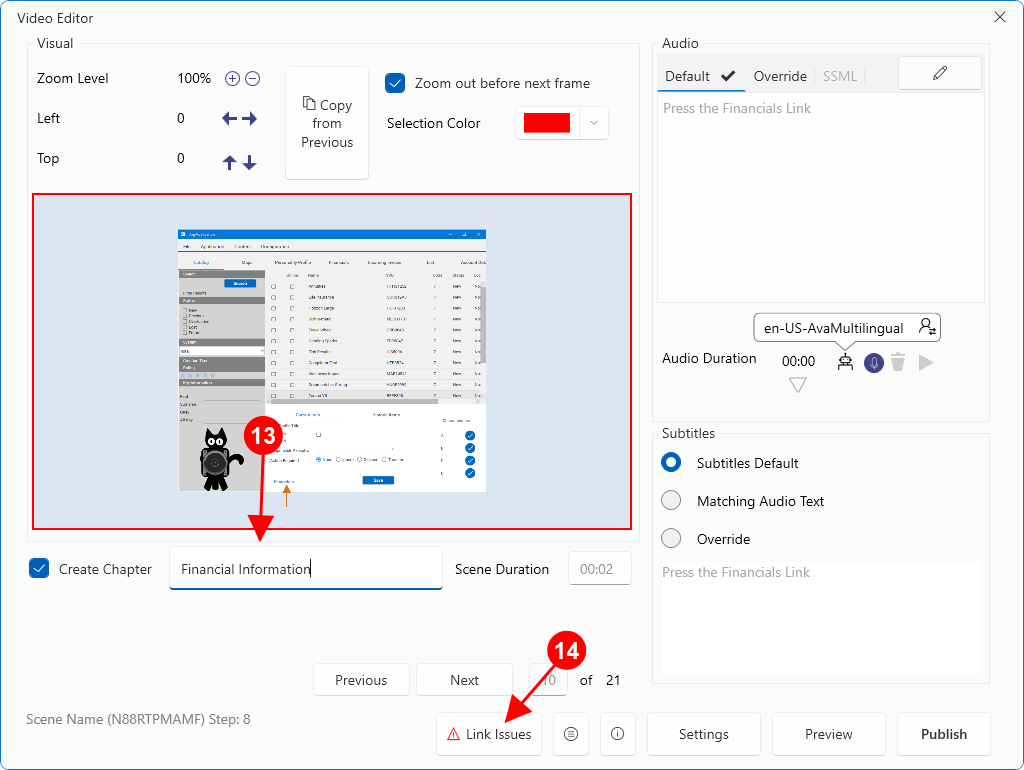Click the zoom out minus icon
The height and width of the screenshot is (770, 1024).
point(253,79)
